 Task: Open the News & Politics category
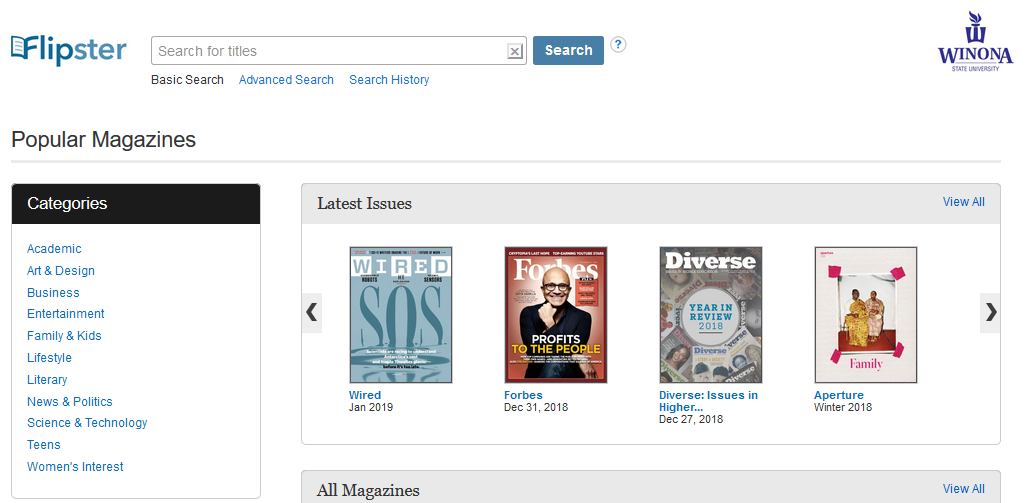coord(70,401)
